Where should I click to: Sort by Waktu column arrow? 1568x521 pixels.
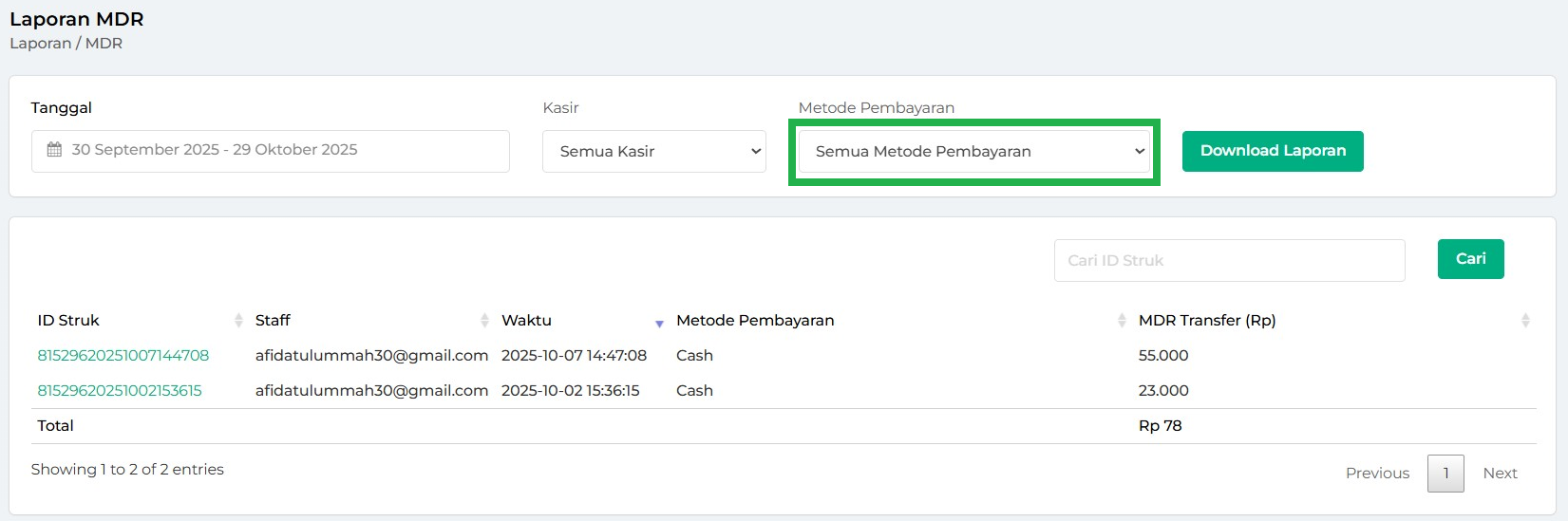pos(659,324)
